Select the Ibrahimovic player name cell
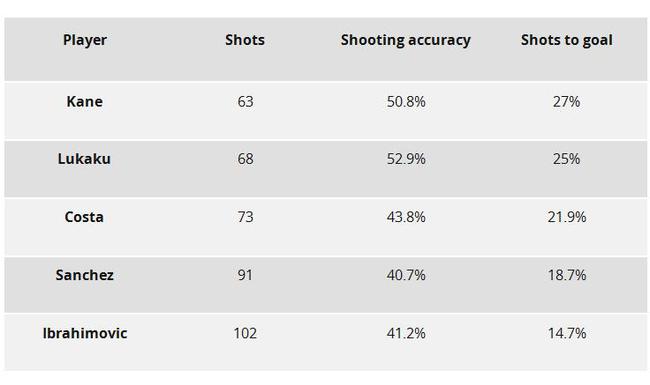650x385 pixels. click(85, 333)
